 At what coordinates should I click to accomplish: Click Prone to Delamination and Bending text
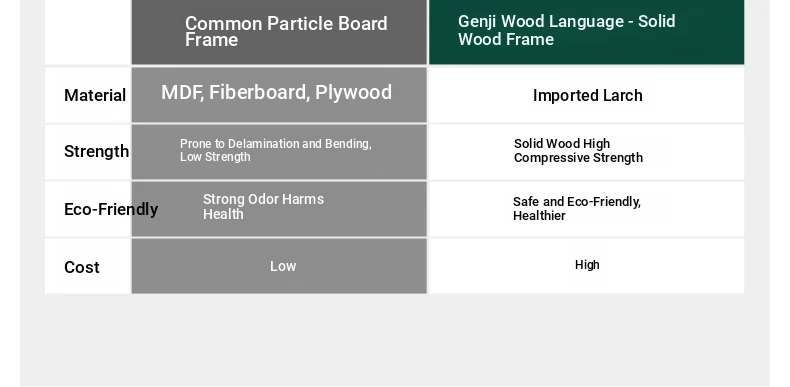coord(275,144)
